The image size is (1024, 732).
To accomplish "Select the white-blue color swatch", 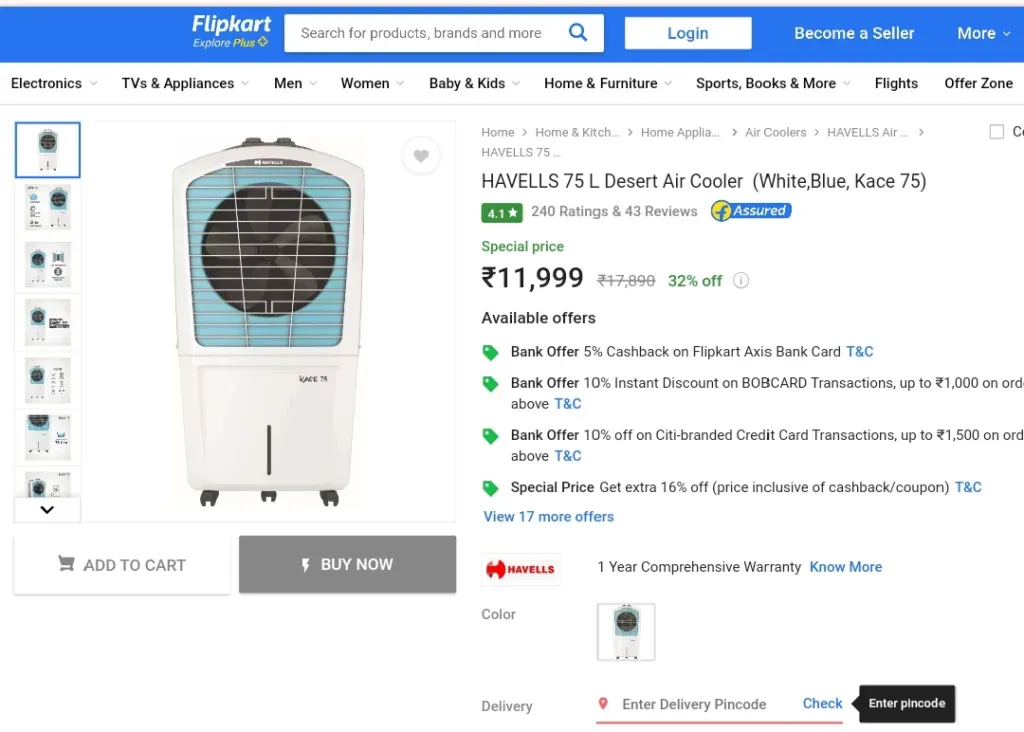I will coord(626,632).
